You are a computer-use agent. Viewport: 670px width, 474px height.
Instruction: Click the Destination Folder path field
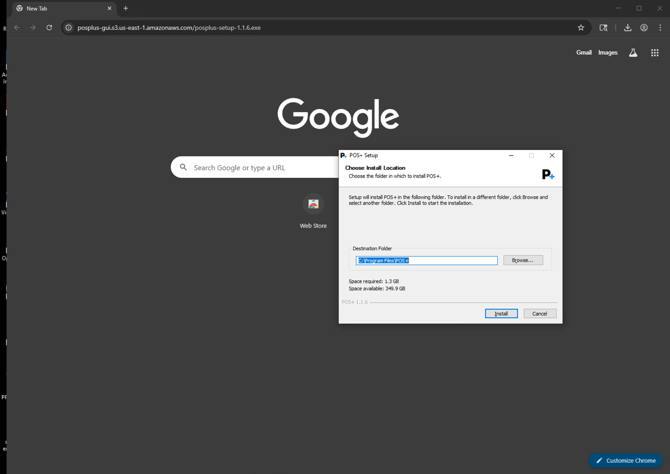[426, 260]
